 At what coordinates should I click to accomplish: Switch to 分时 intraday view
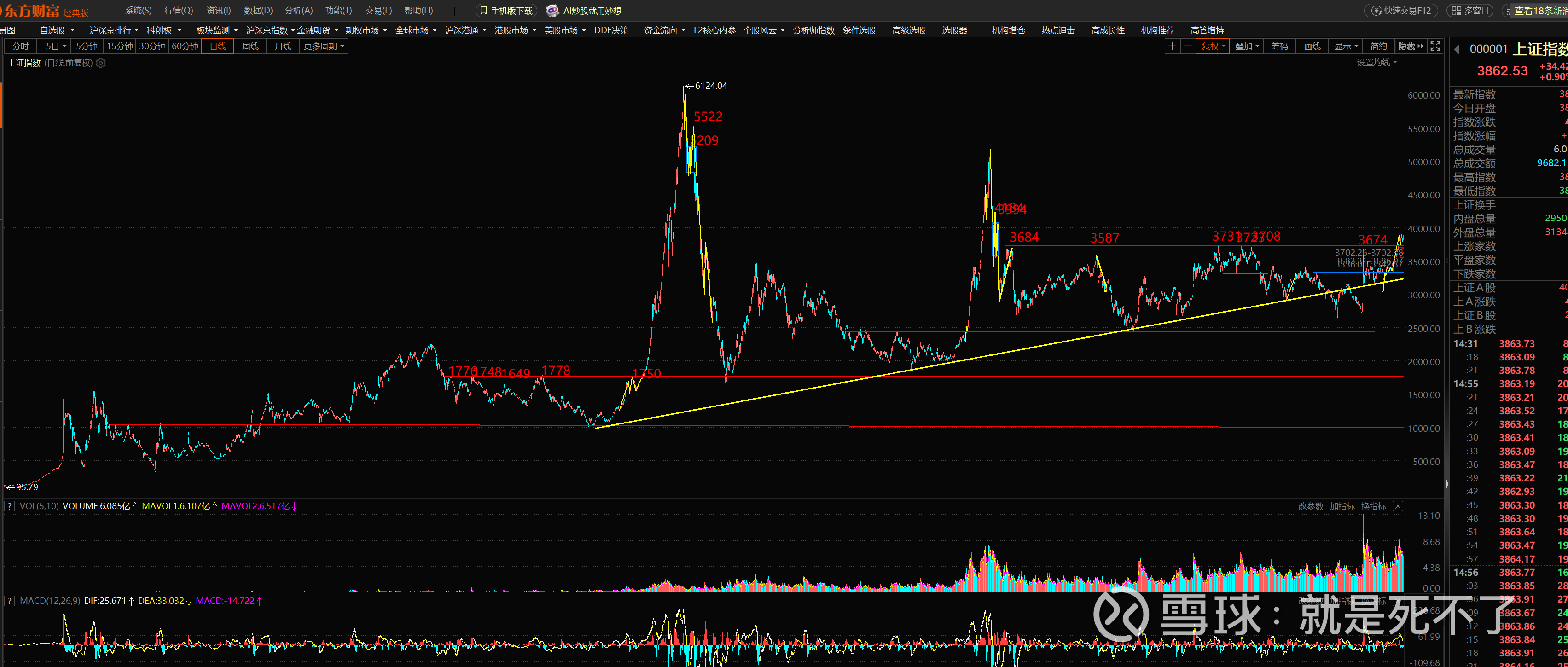(20, 46)
